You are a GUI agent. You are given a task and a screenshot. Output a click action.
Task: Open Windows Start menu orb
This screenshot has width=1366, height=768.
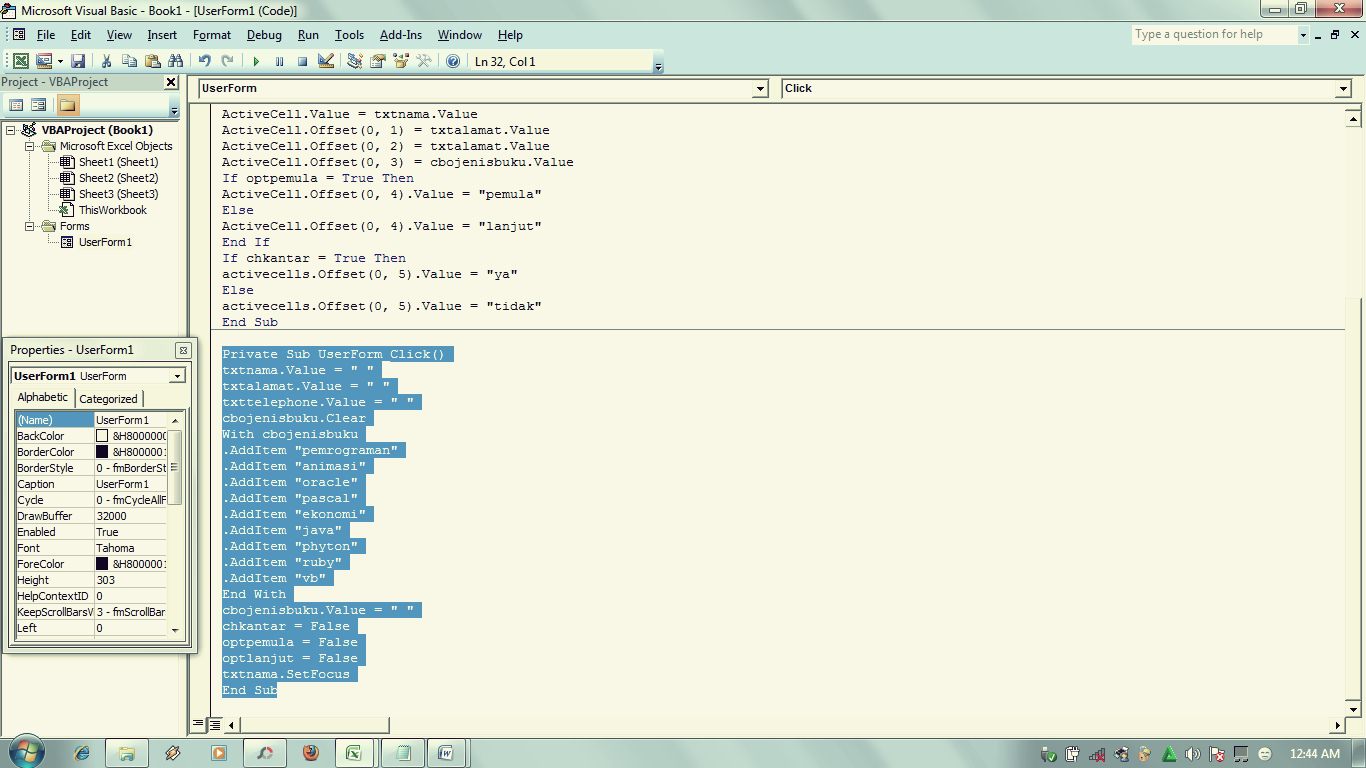pyautogui.click(x=26, y=751)
